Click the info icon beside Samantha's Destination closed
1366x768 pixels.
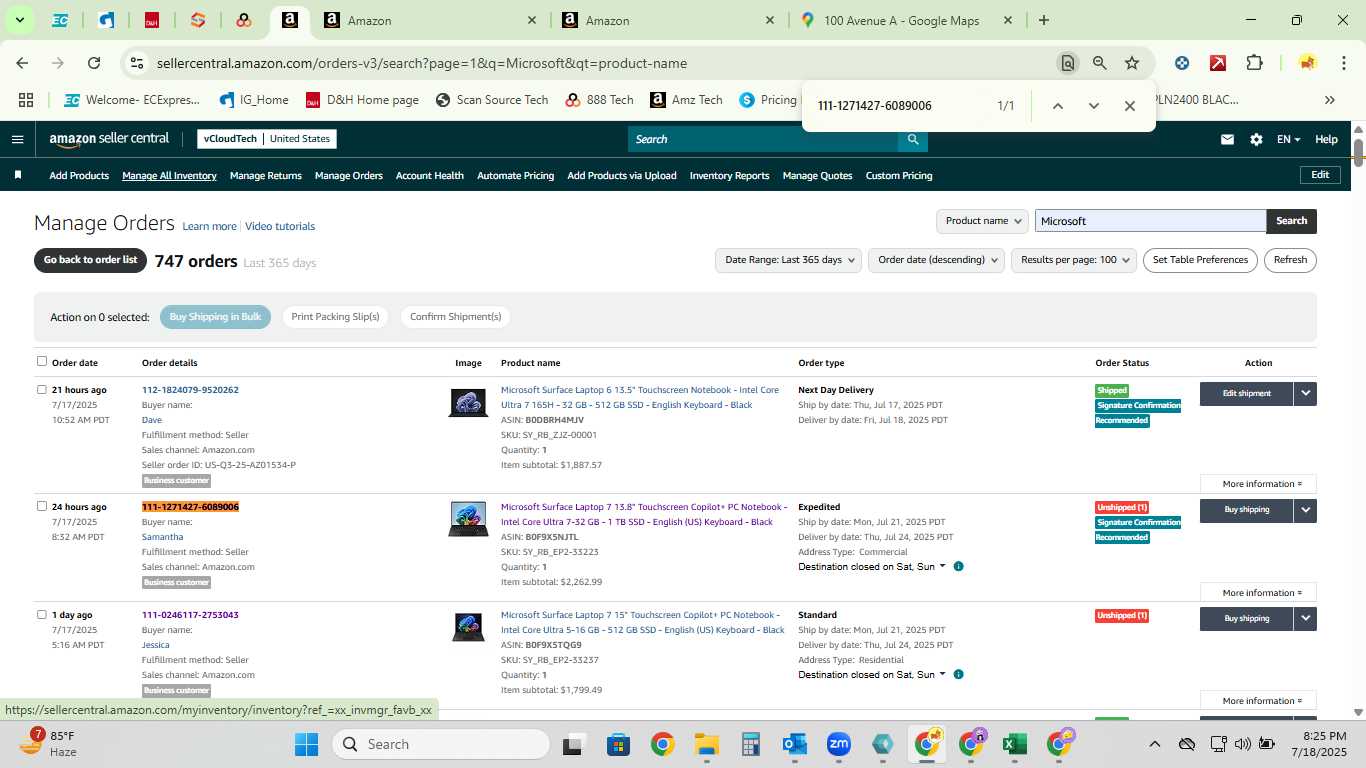pyautogui.click(x=958, y=566)
